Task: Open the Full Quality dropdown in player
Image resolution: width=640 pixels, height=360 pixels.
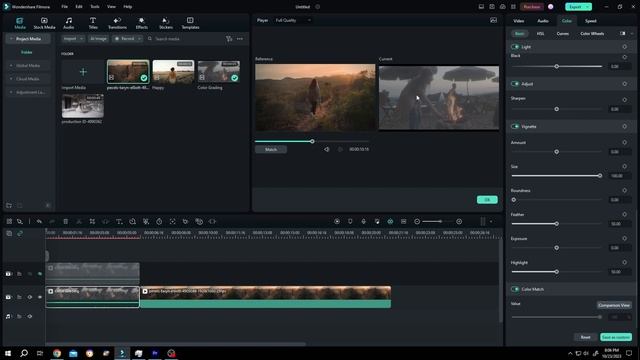Action: click(x=293, y=20)
